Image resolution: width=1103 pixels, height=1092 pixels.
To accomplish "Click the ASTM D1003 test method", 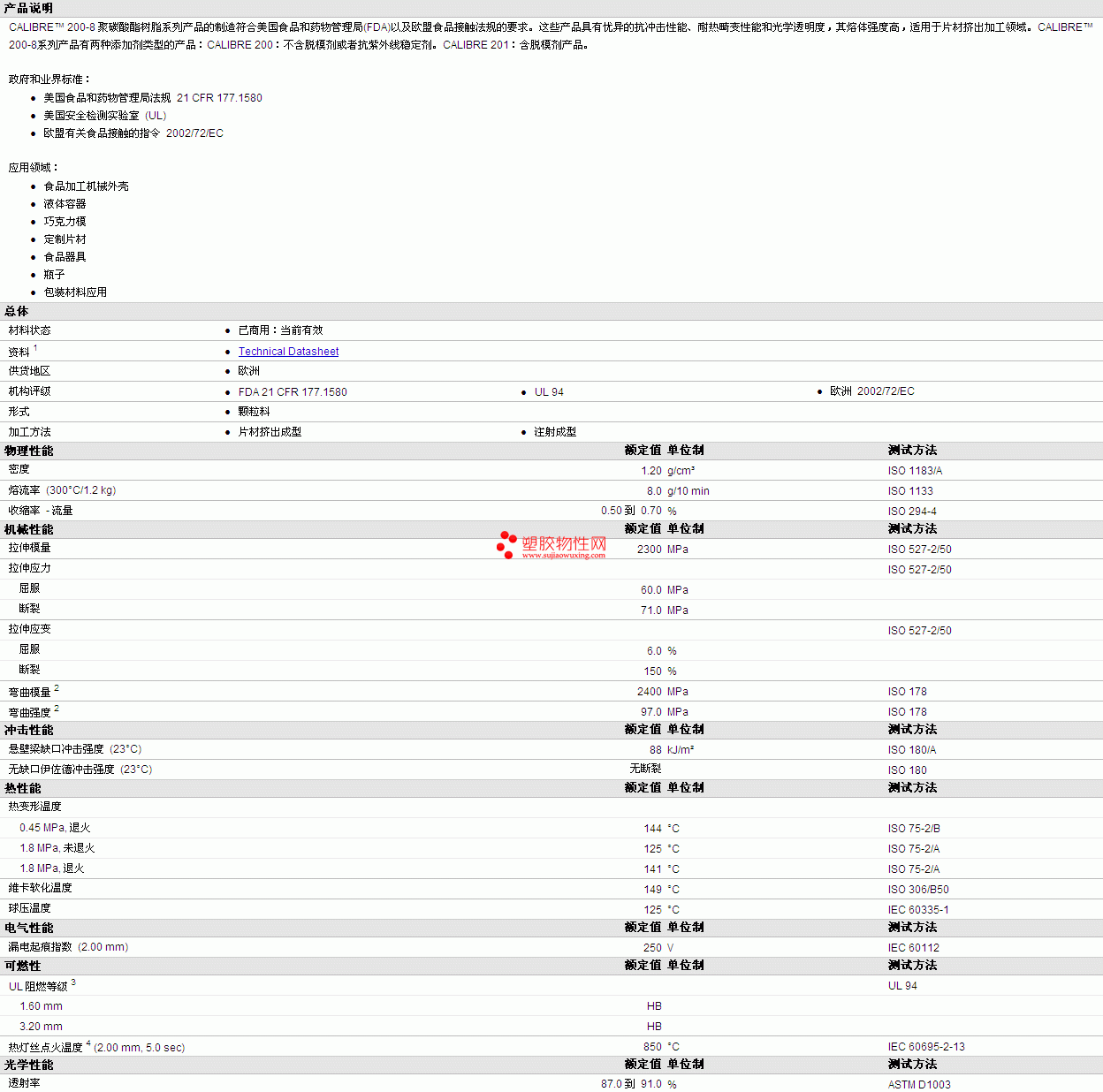I will (x=919, y=1085).
